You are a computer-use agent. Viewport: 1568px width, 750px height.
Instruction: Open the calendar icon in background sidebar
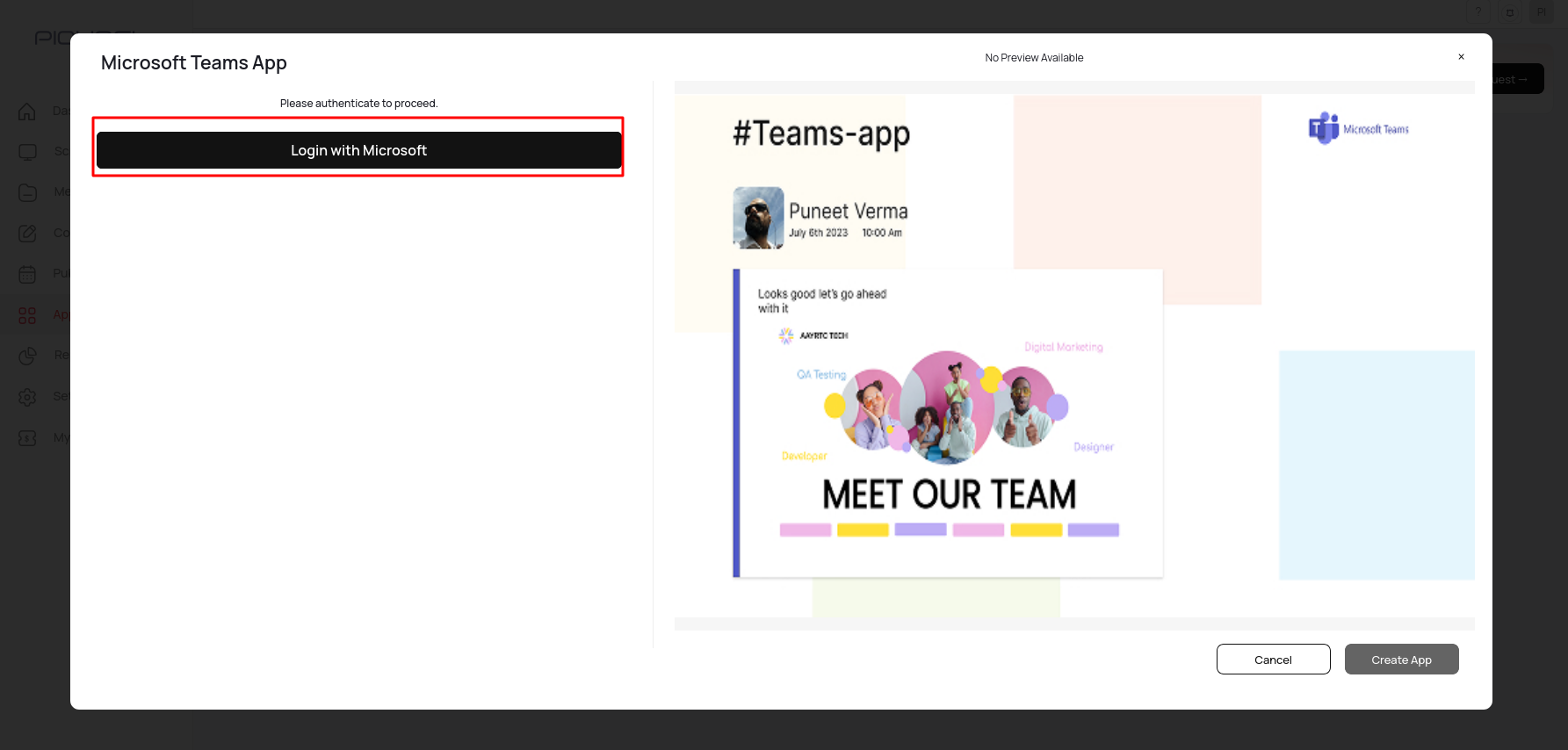[x=27, y=274]
